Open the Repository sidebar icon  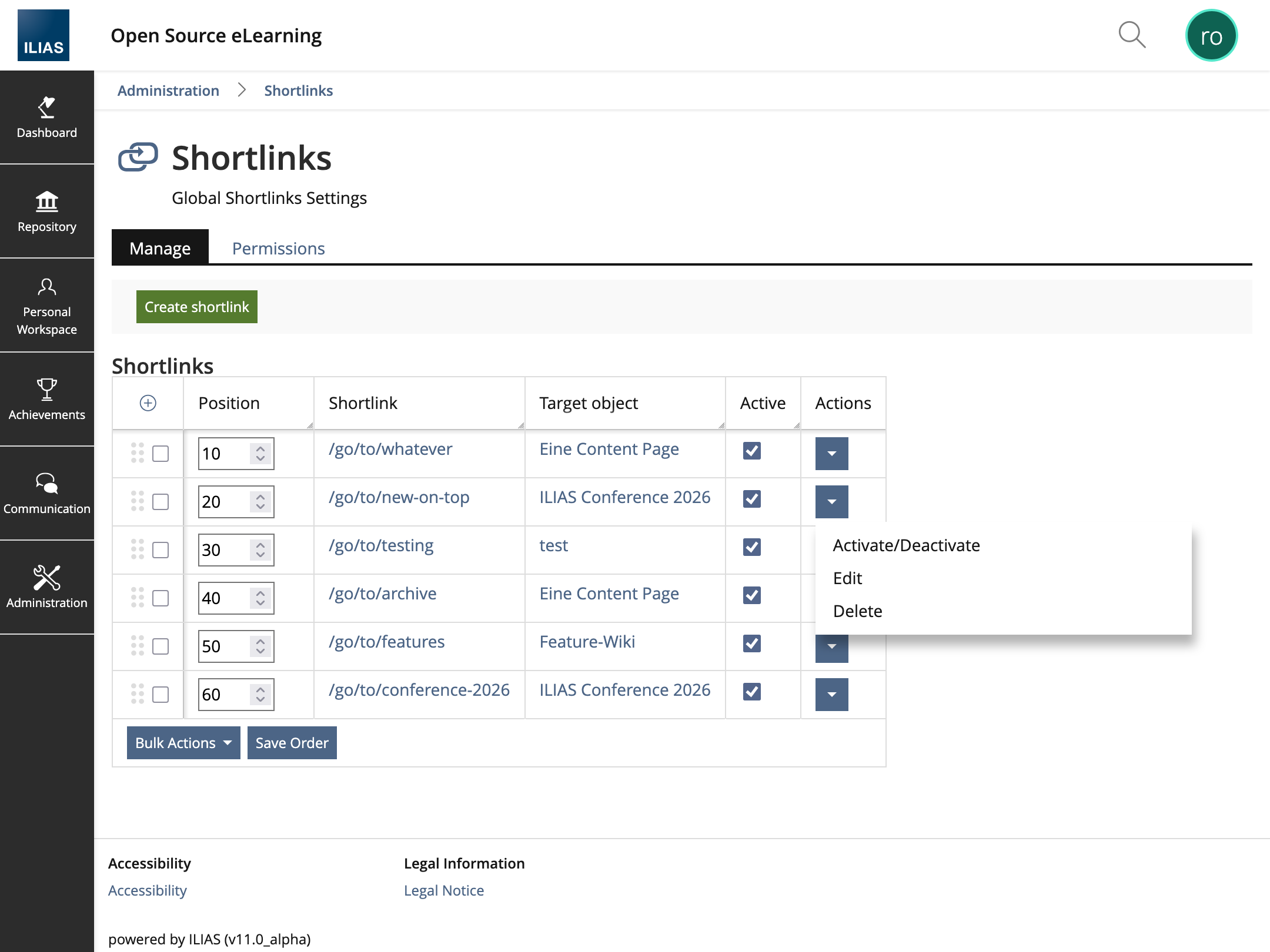coord(46,212)
